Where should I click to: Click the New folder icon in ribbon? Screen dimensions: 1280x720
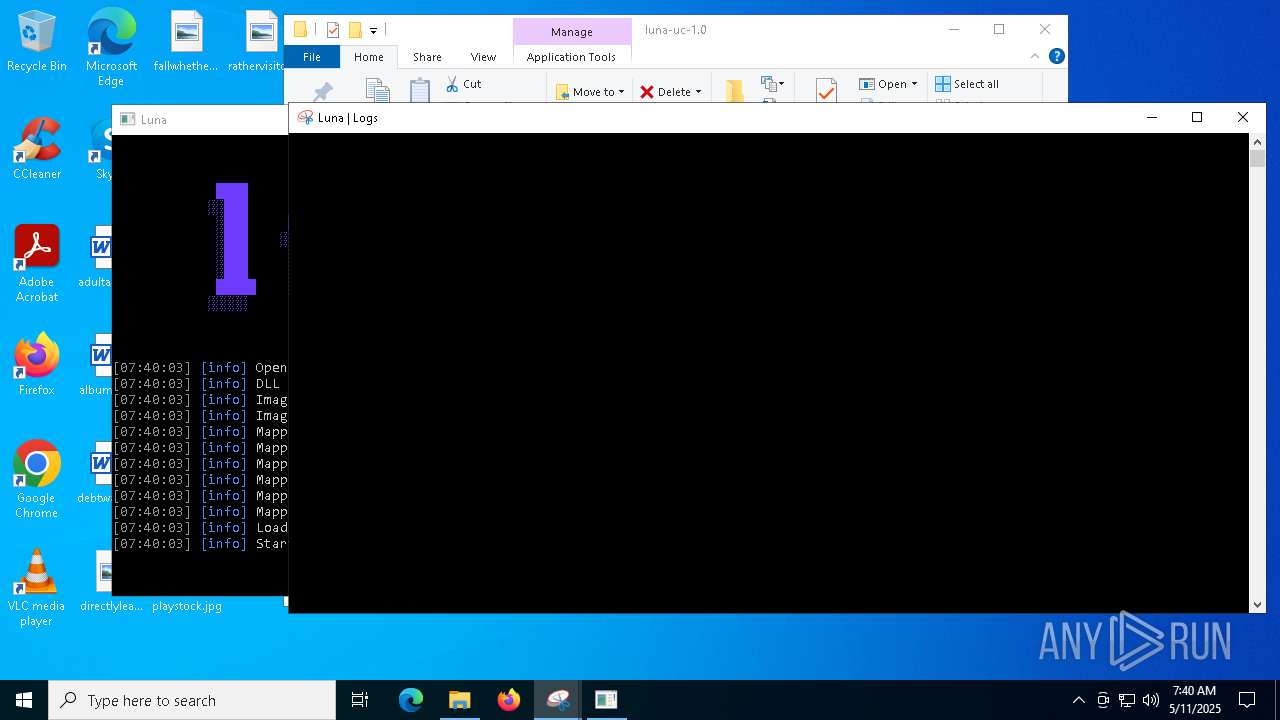tap(735, 91)
